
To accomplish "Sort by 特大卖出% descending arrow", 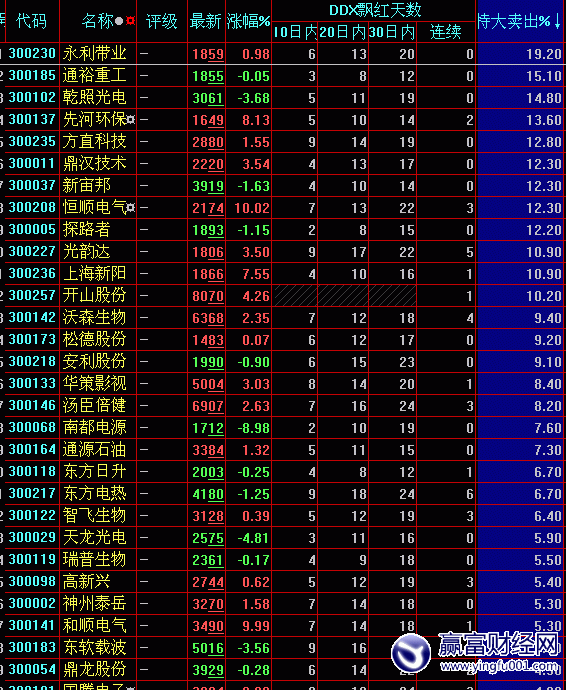I will (558, 21).
